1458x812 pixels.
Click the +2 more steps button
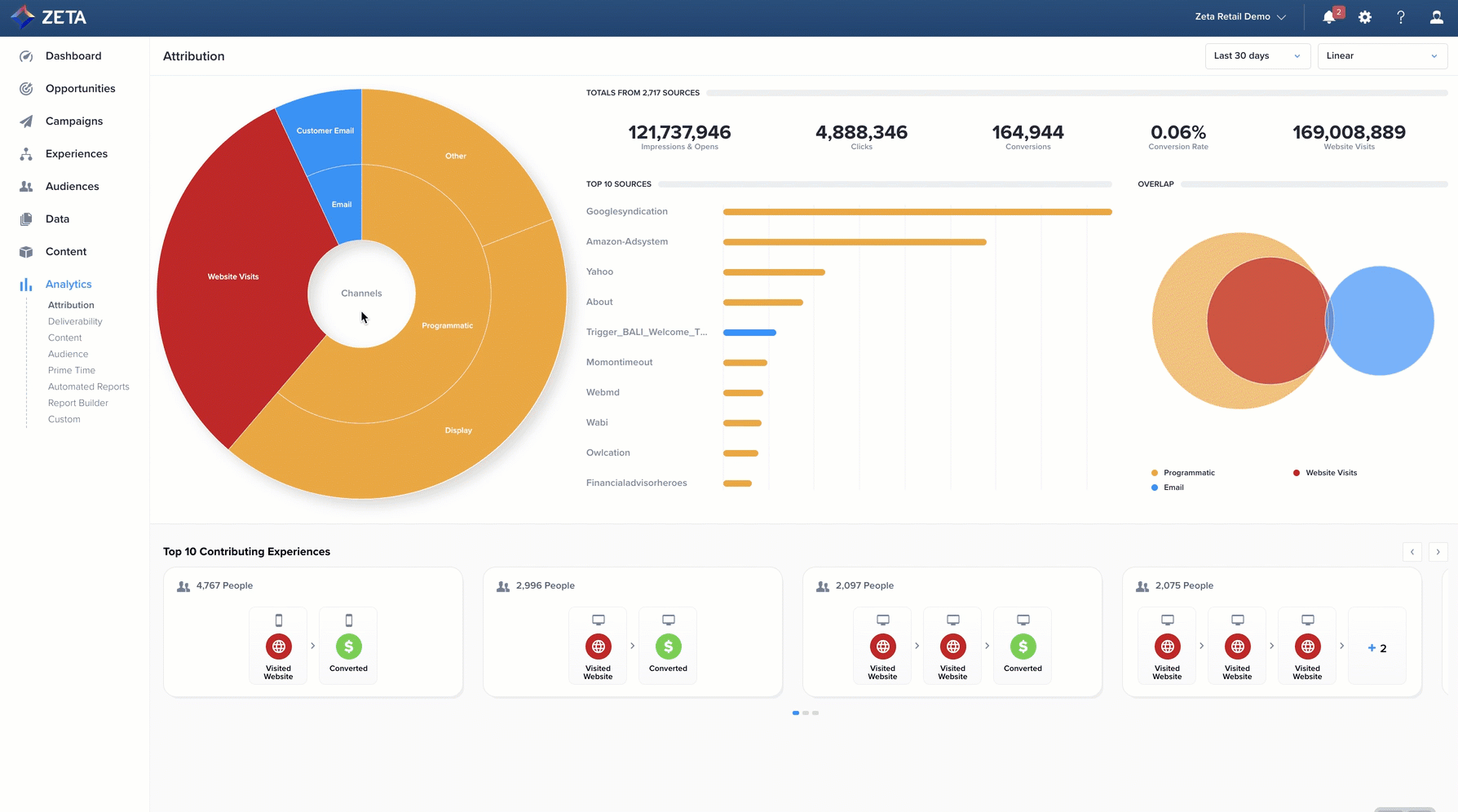(x=1376, y=648)
